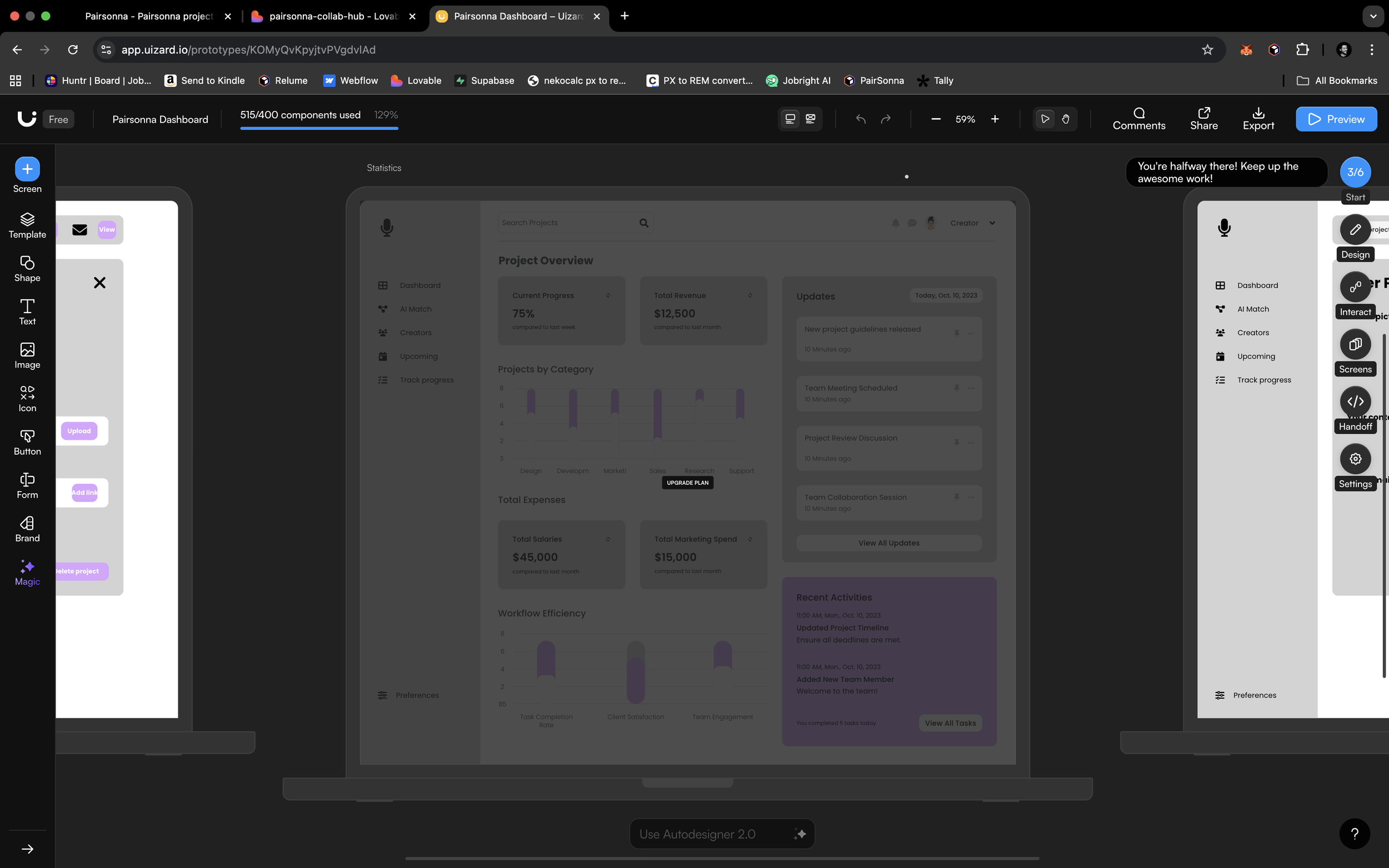1389x868 pixels.
Task: Expand the Creator dropdown chevron
Action: point(992,223)
